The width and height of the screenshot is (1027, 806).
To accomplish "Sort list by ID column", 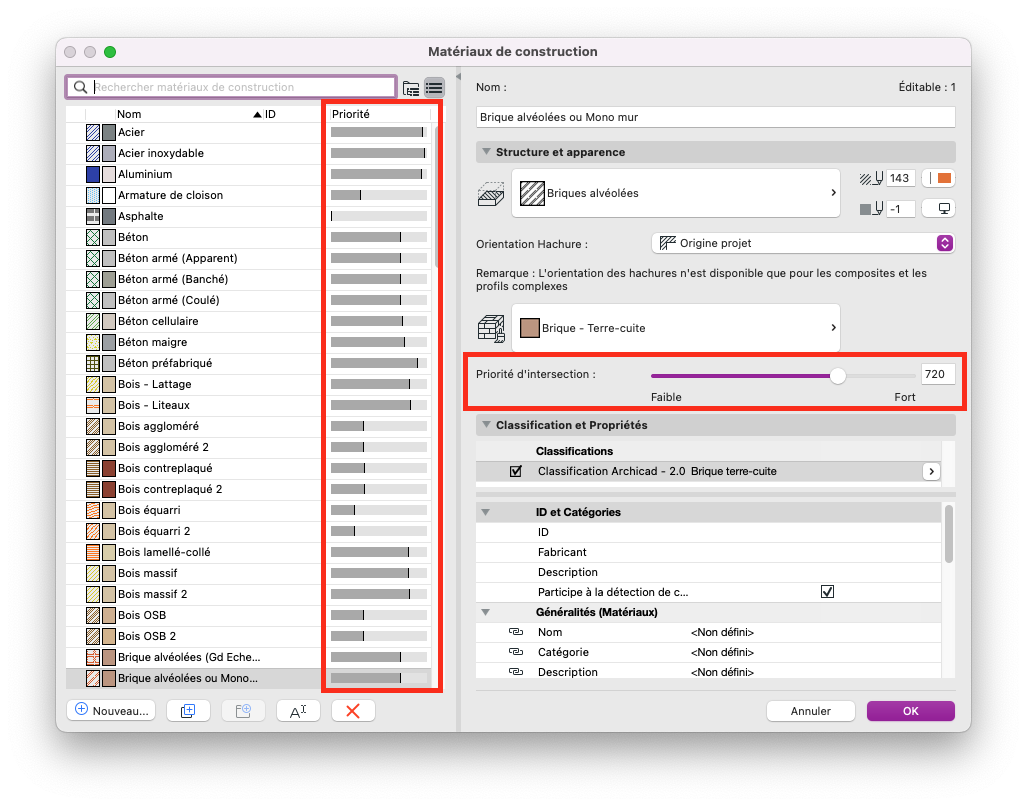I will tap(291, 114).
